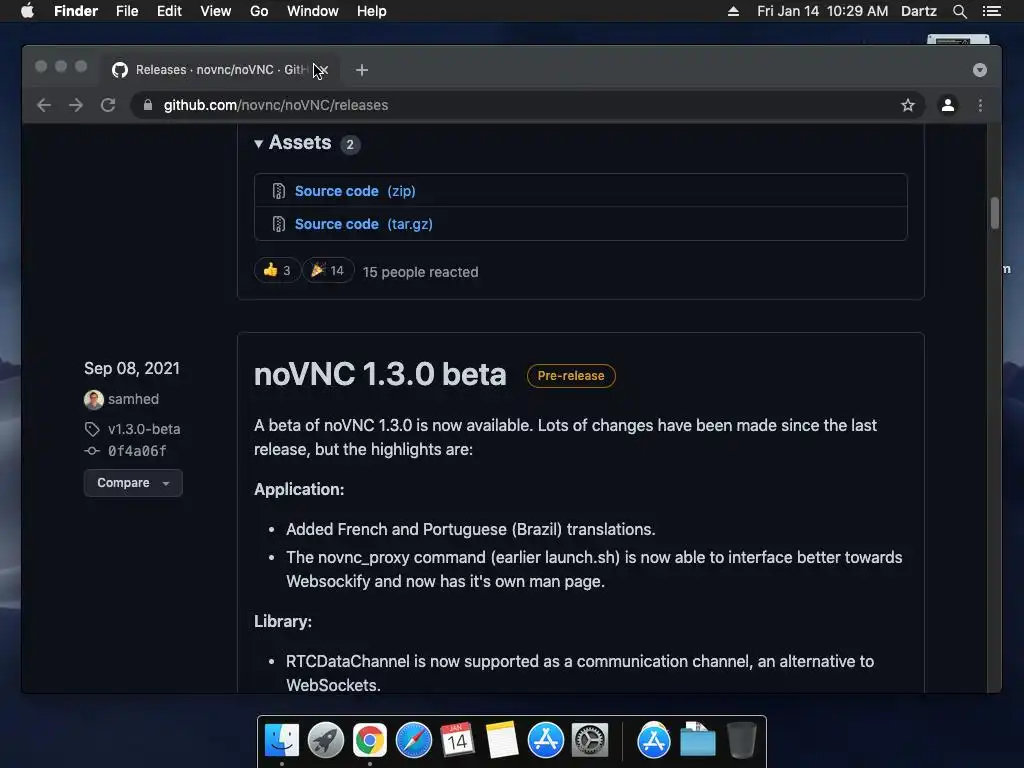
Task: Open samhed's profile link
Action: point(133,399)
